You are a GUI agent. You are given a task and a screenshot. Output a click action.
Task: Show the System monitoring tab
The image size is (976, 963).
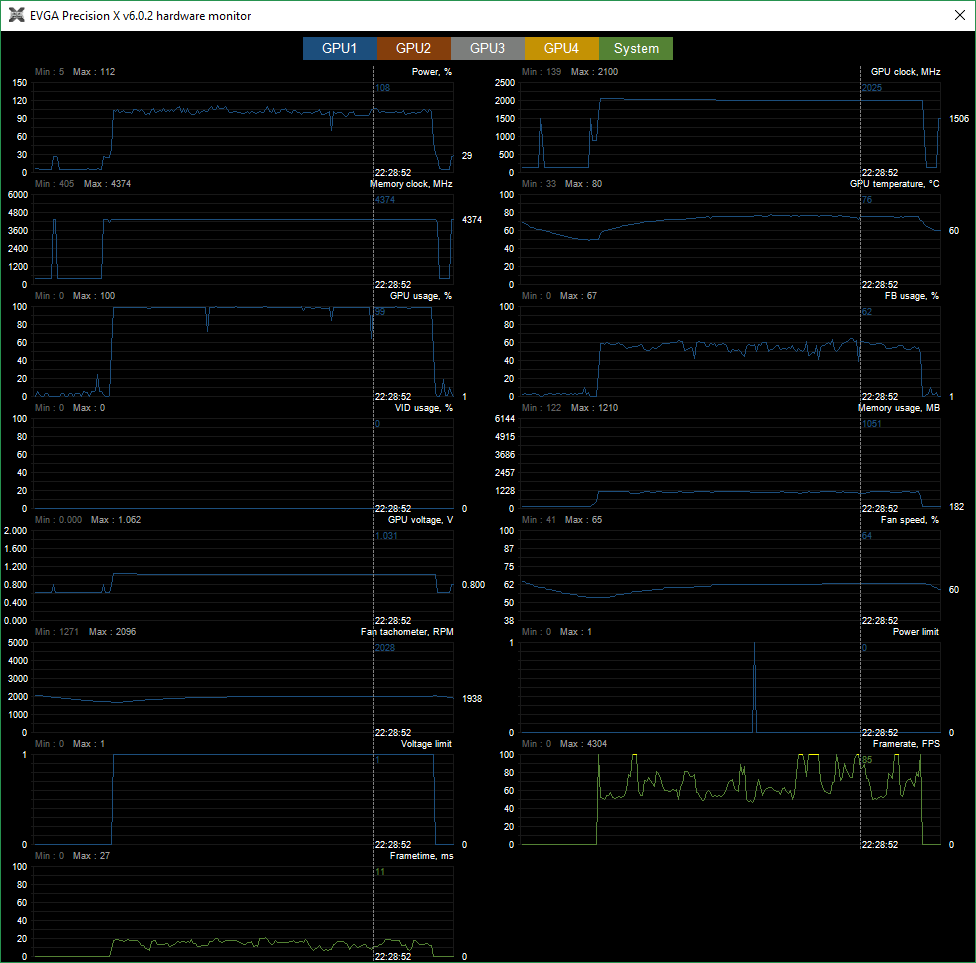pyautogui.click(x=636, y=48)
